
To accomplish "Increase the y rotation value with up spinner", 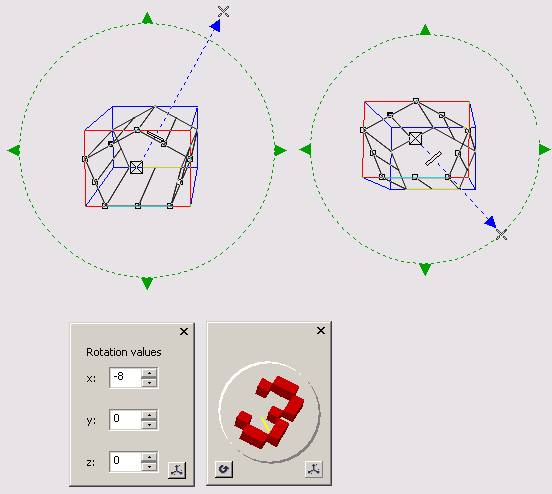I will (150, 415).
